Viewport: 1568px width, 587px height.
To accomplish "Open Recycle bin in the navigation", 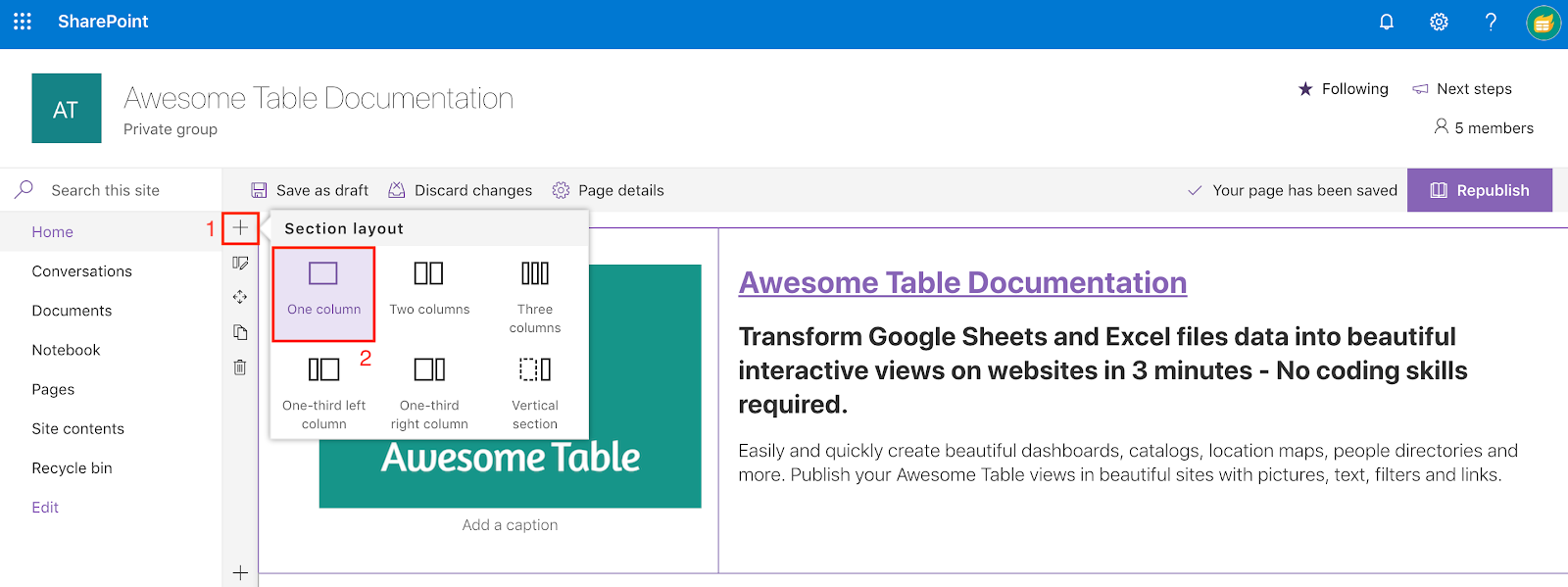I will click(72, 467).
